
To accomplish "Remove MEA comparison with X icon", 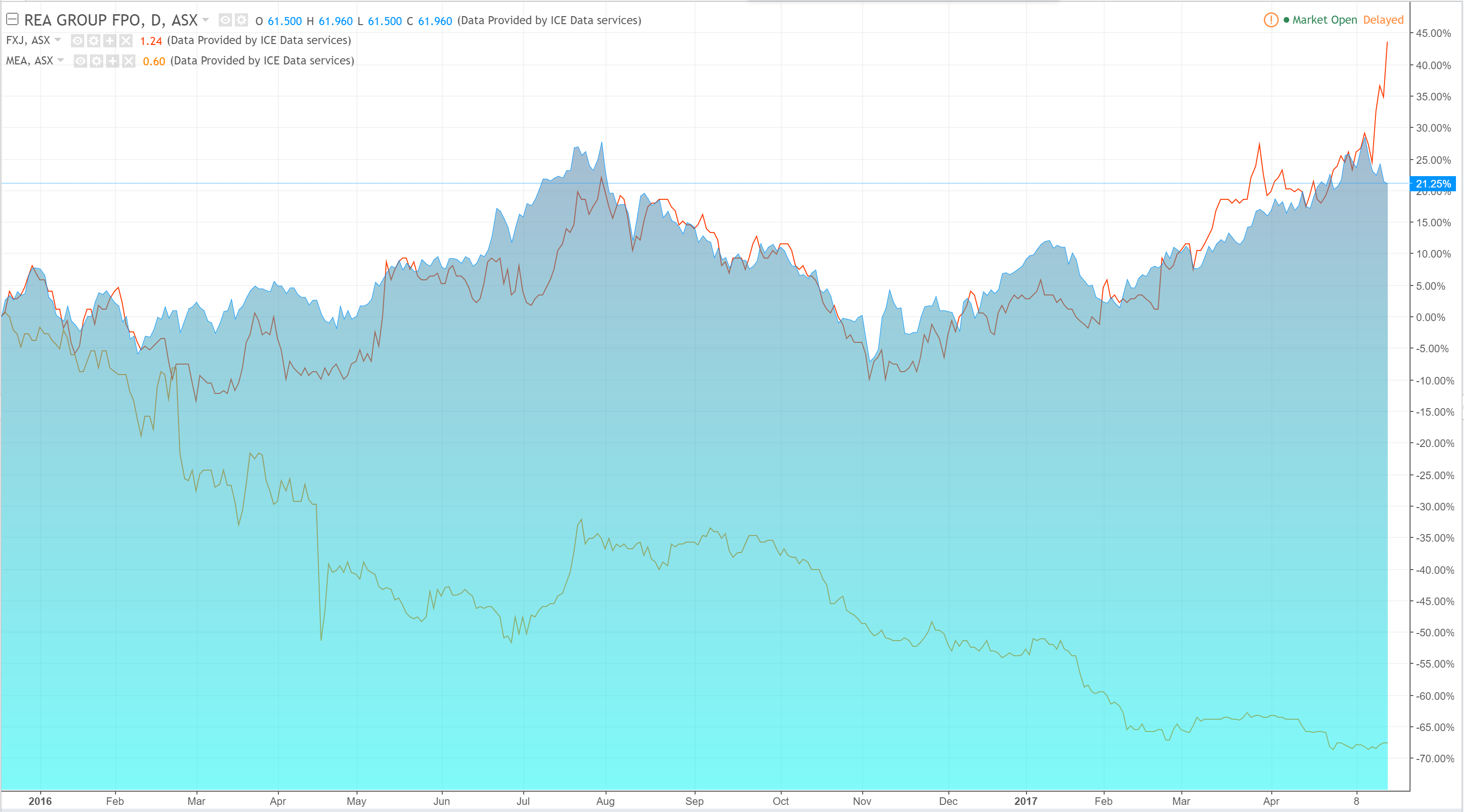I will pyautogui.click(x=129, y=61).
